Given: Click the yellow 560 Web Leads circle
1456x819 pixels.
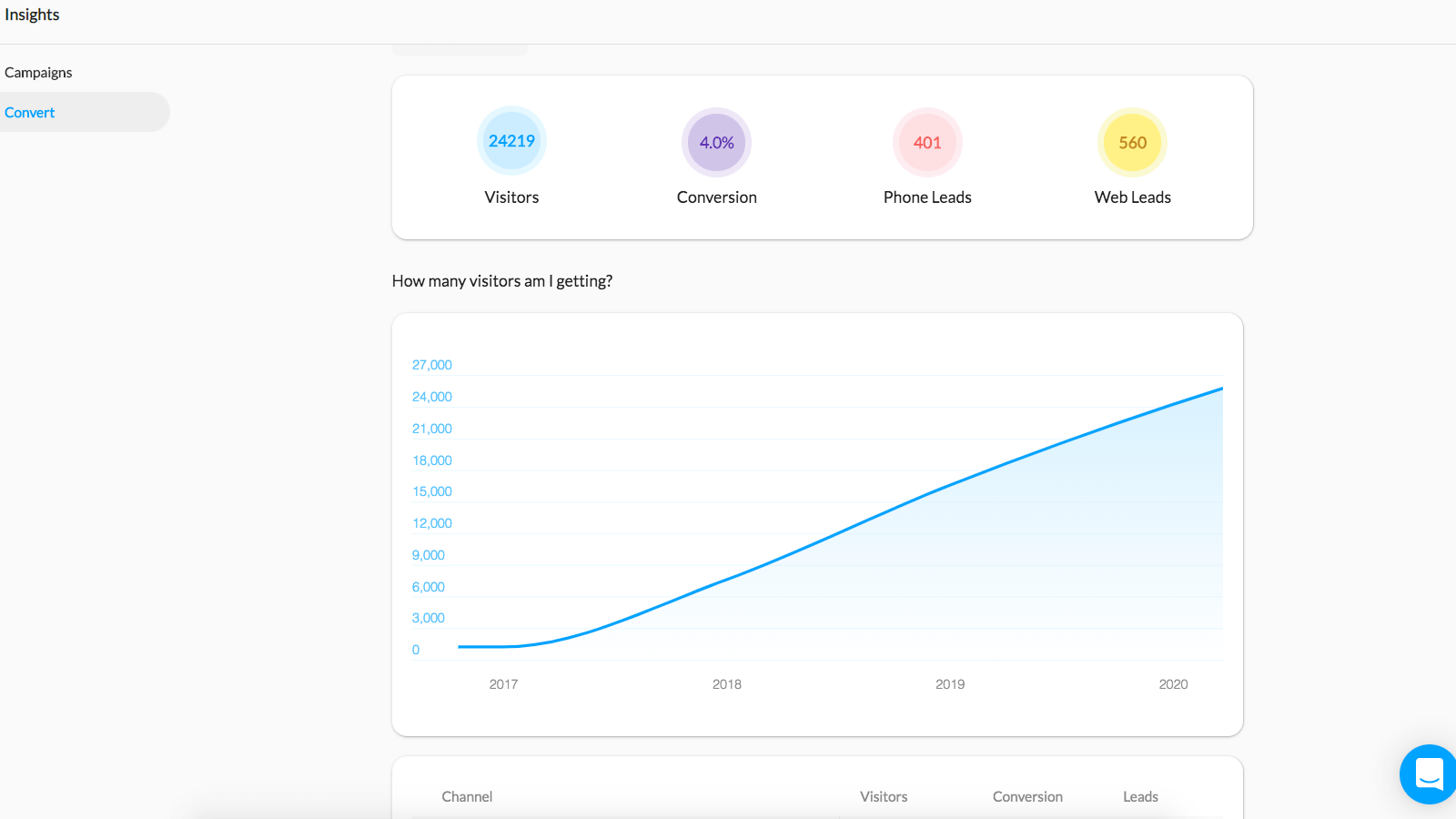Looking at the screenshot, I should coord(1132,143).
